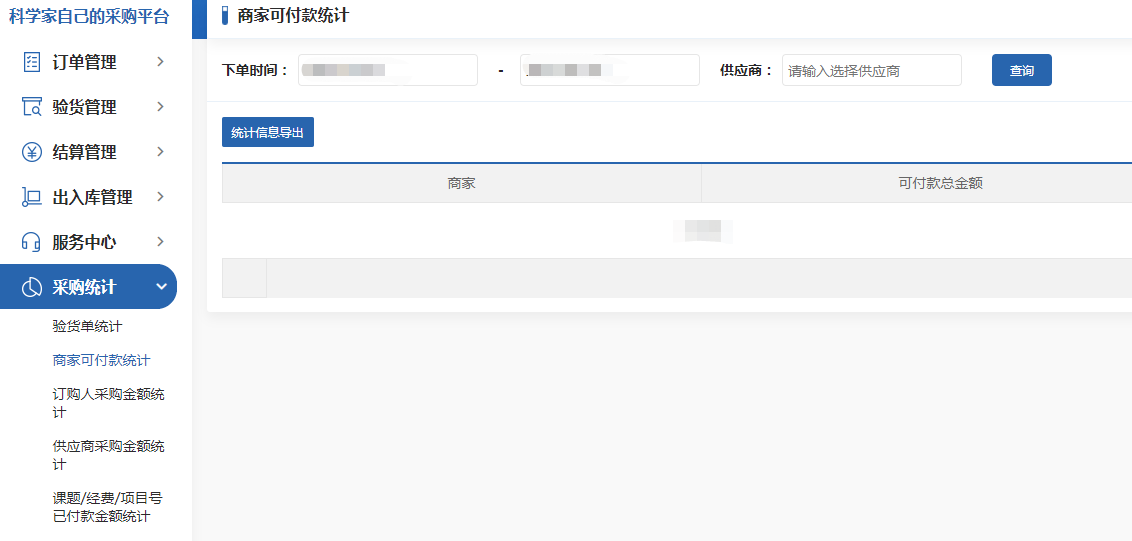The width and height of the screenshot is (1132, 541).
Task: Expand the 结算管理 chevron
Action: pos(161,152)
